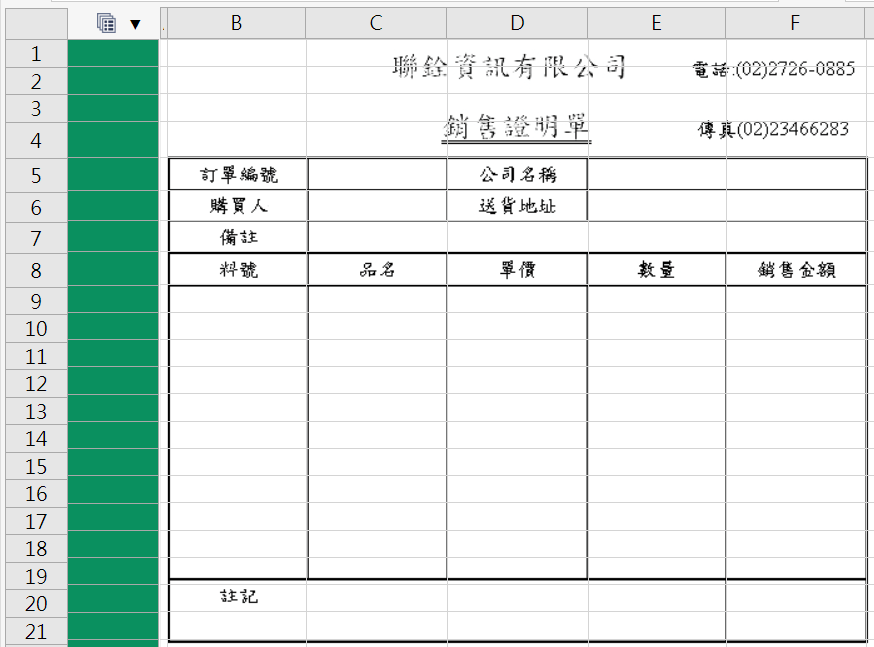Select column C header
Viewport: 874px width, 647px height.
376,23
